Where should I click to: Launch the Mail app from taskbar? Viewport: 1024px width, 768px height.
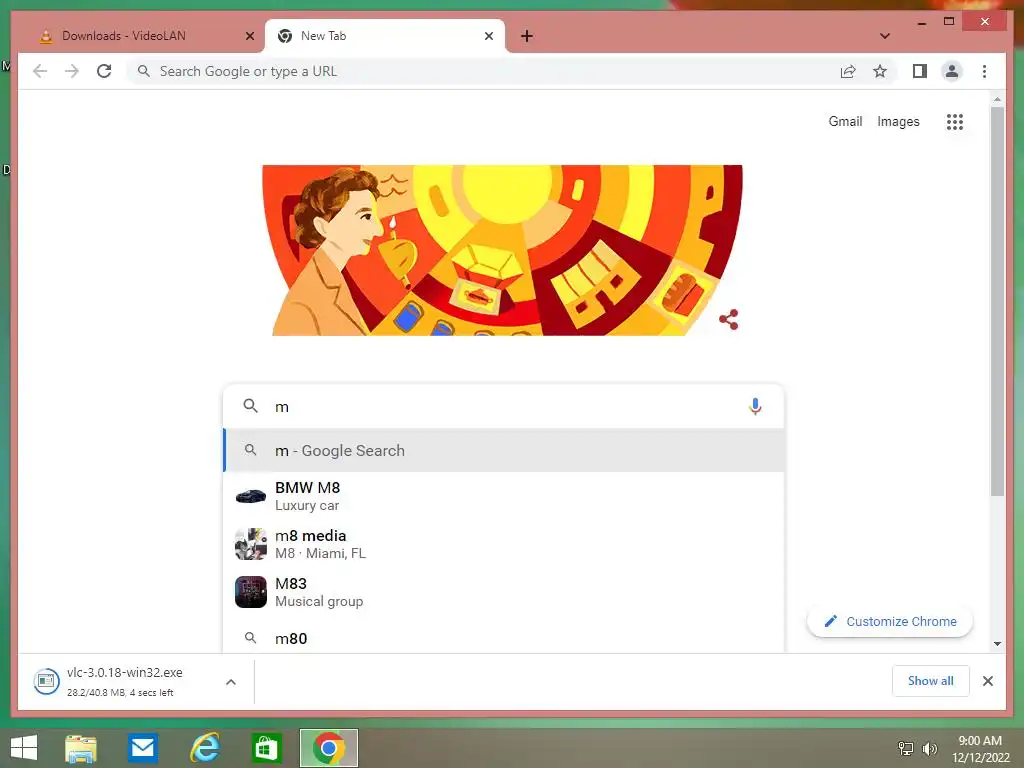click(142, 748)
